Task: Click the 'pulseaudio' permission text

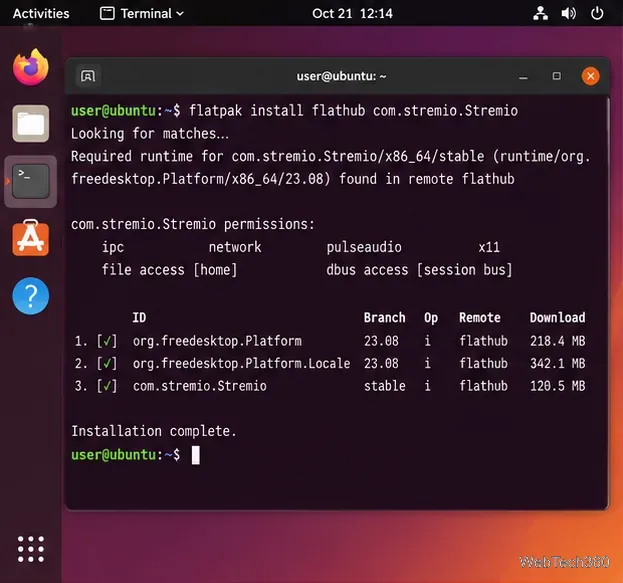Action: pos(364,247)
